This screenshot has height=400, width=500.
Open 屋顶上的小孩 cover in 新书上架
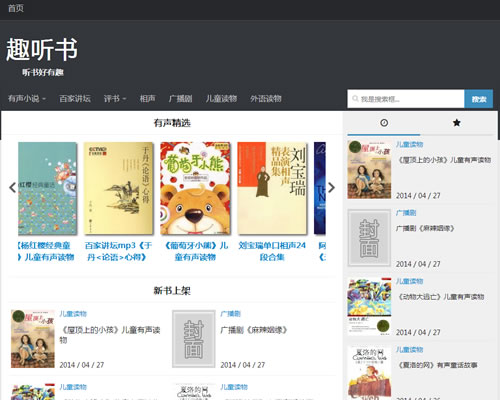(x=33, y=339)
